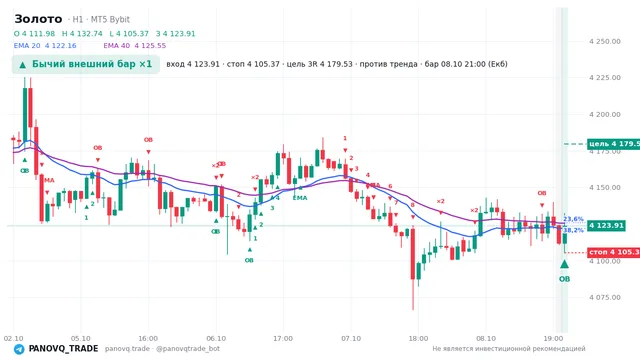Click the green цель 4 179.5 price tag
The height and width of the screenshot is (360, 640).
tap(613, 144)
